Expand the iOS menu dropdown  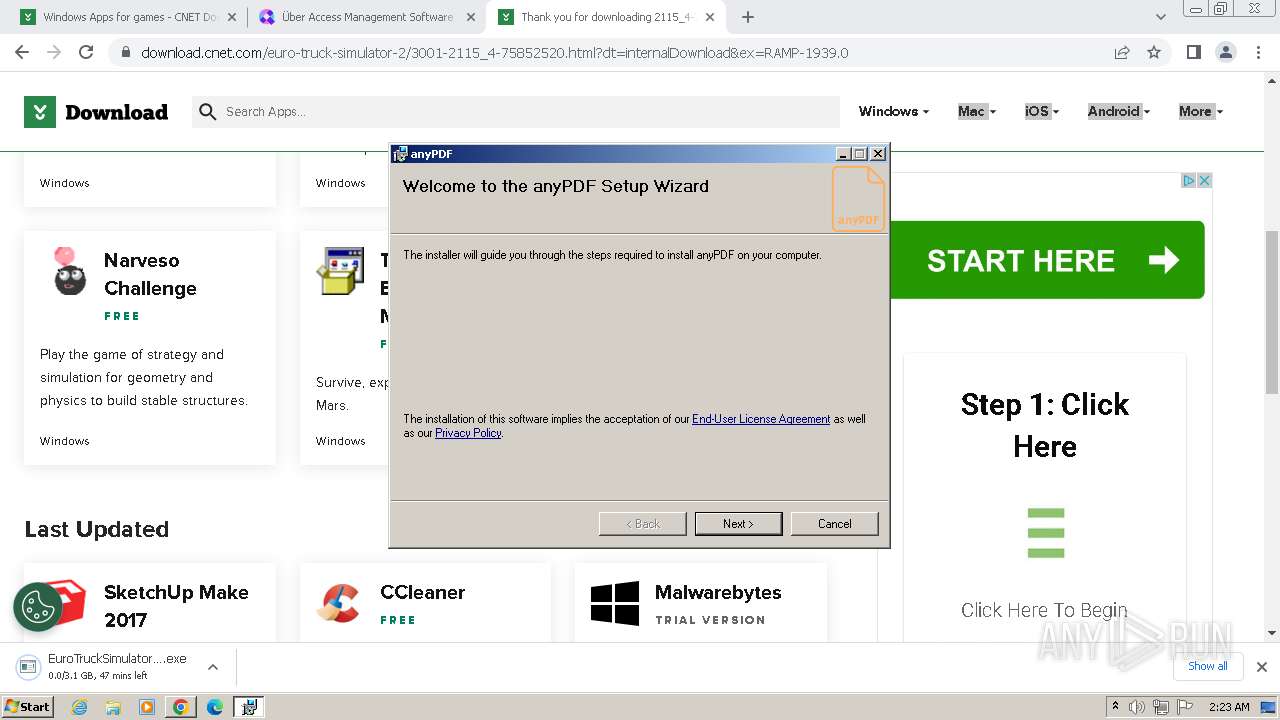1042,112
